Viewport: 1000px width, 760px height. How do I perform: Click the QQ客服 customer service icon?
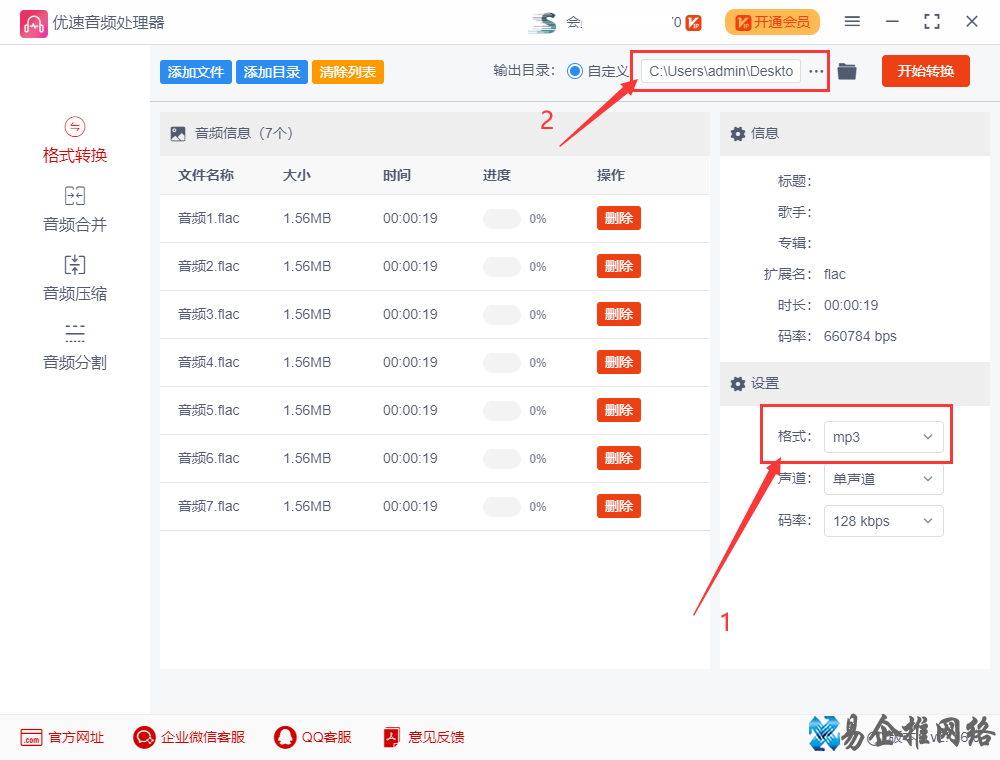click(284, 737)
